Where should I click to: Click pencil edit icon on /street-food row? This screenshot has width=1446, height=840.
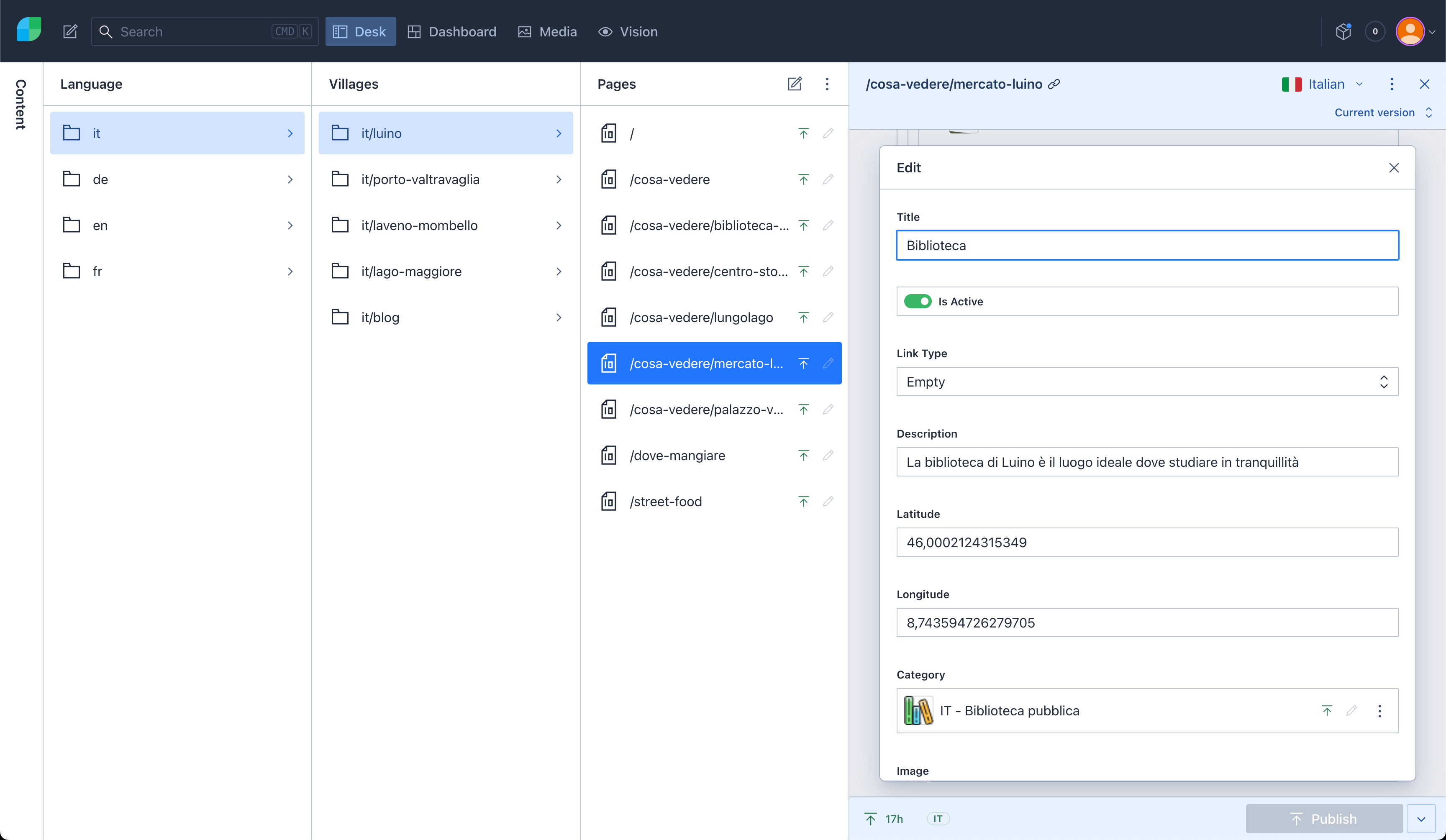828,502
